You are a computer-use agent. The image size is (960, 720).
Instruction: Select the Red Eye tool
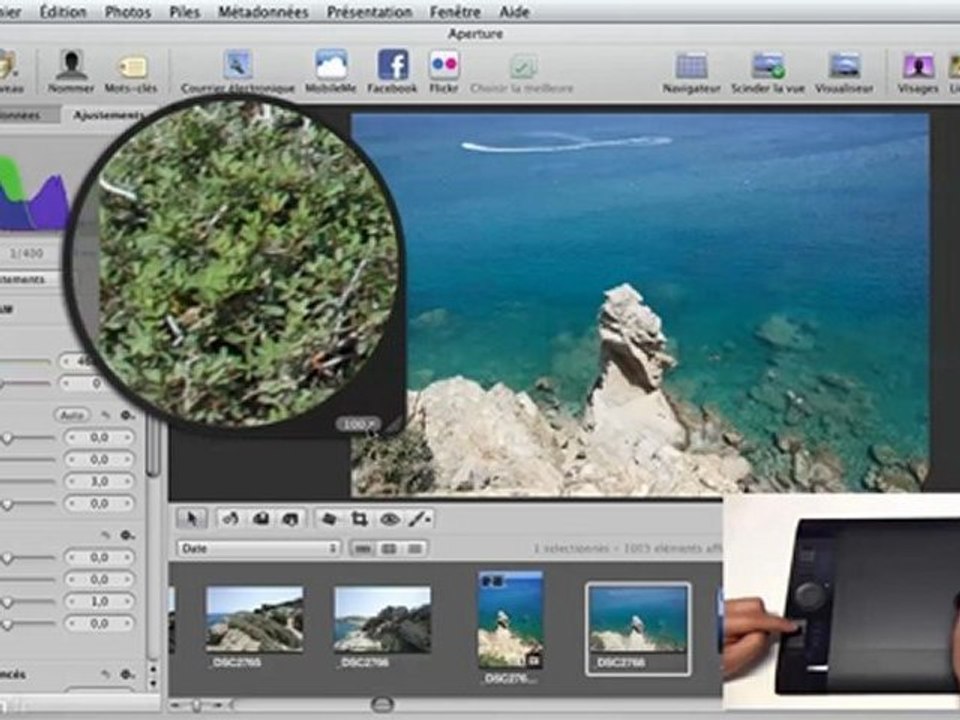[x=389, y=519]
